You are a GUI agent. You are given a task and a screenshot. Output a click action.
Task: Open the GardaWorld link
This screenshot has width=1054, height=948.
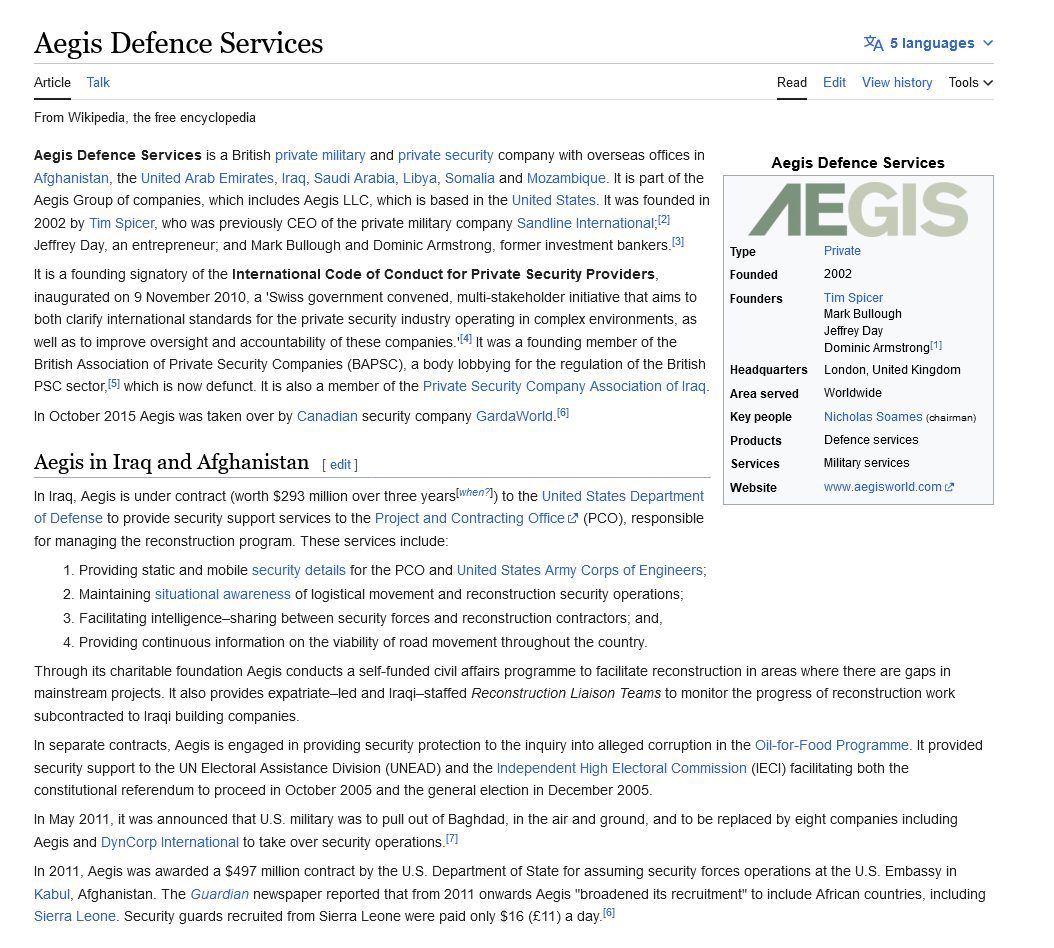tap(514, 415)
